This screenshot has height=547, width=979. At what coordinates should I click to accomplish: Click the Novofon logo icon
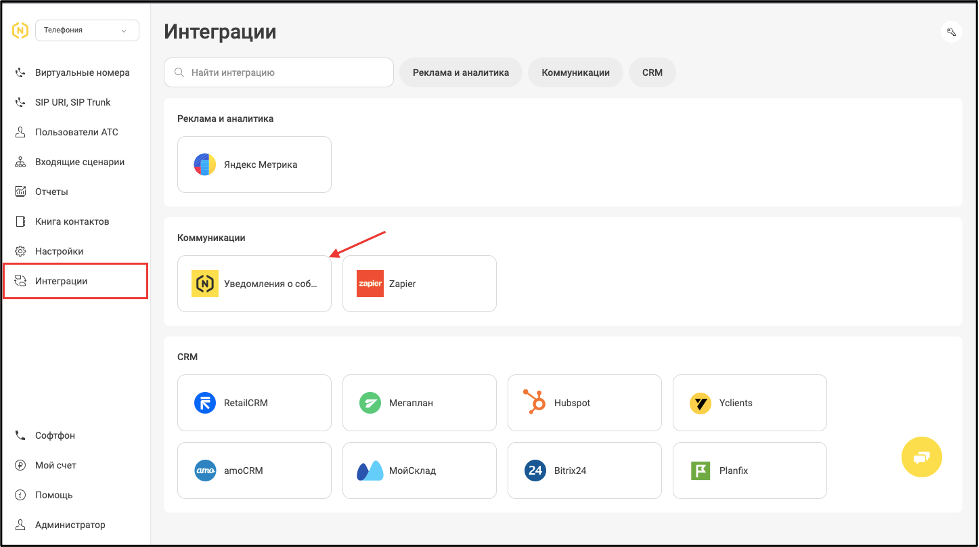(20, 30)
